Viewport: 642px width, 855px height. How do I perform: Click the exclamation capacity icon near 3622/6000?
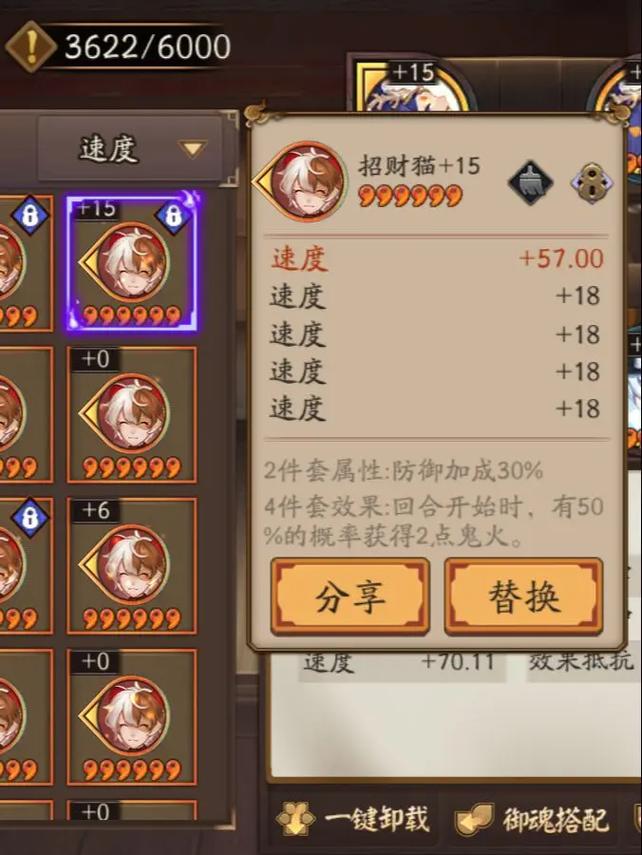[31, 46]
